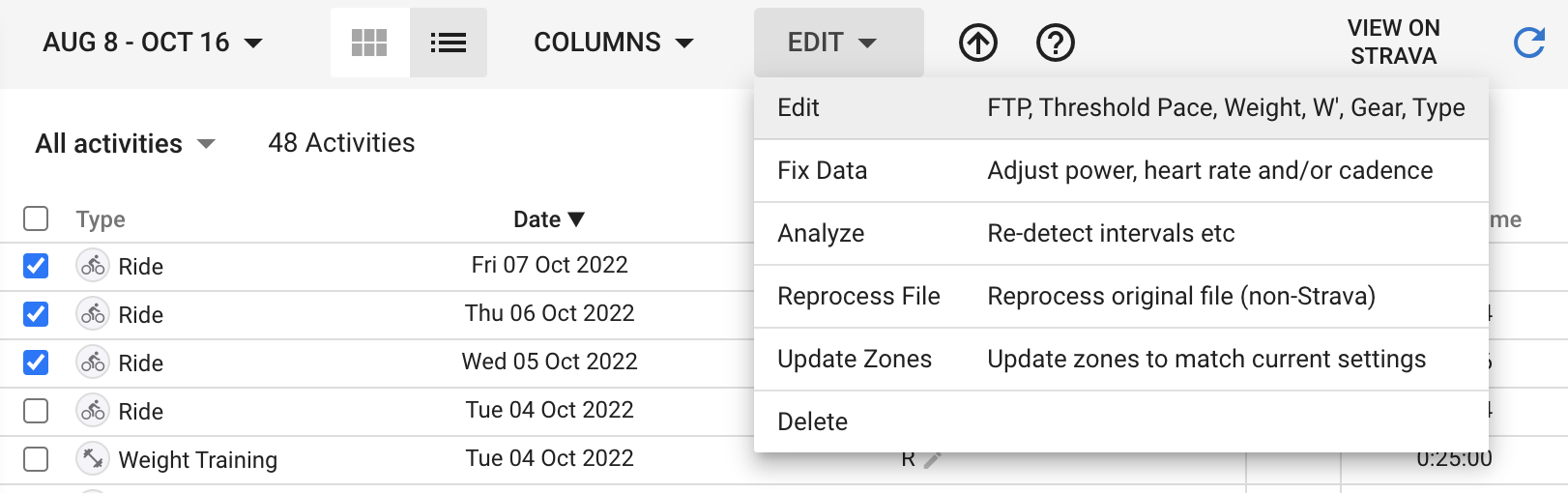The image size is (1568, 493).
Task: Sort by the Date column header
Action: 549,219
